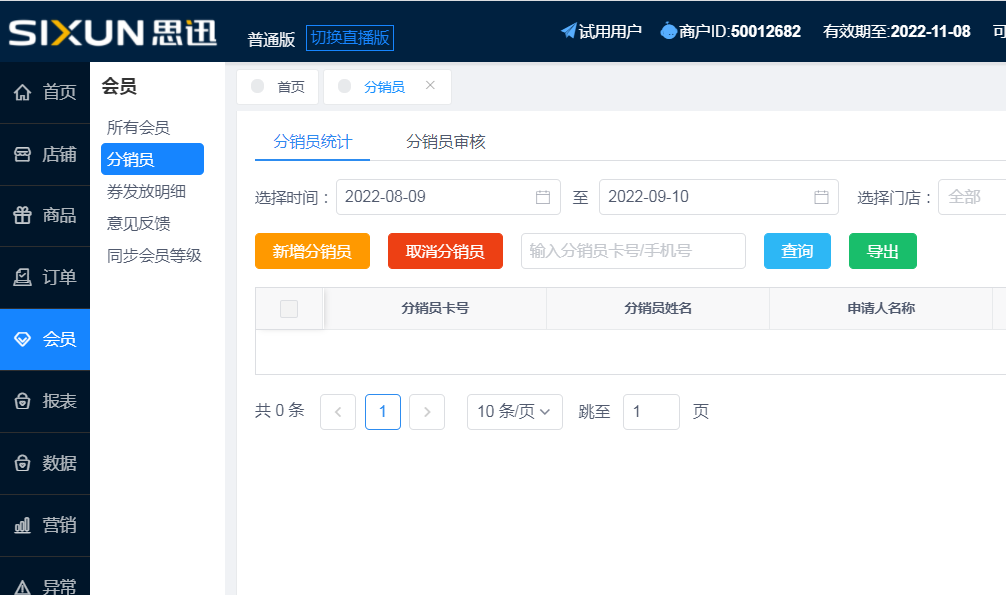Select the 店铺 icon in sidebar
The height and width of the screenshot is (595, 1006).
pyautogui.click(x=44, y=153)
